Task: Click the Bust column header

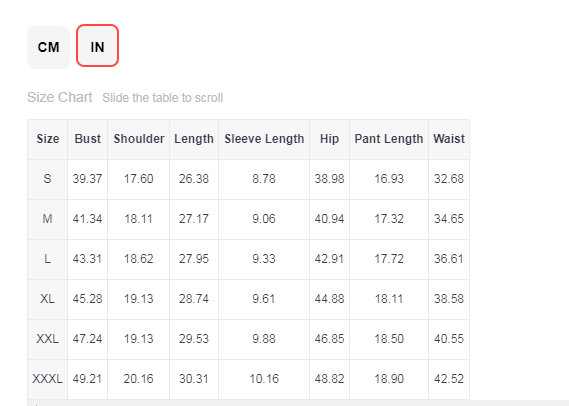Action: [87, 139]
